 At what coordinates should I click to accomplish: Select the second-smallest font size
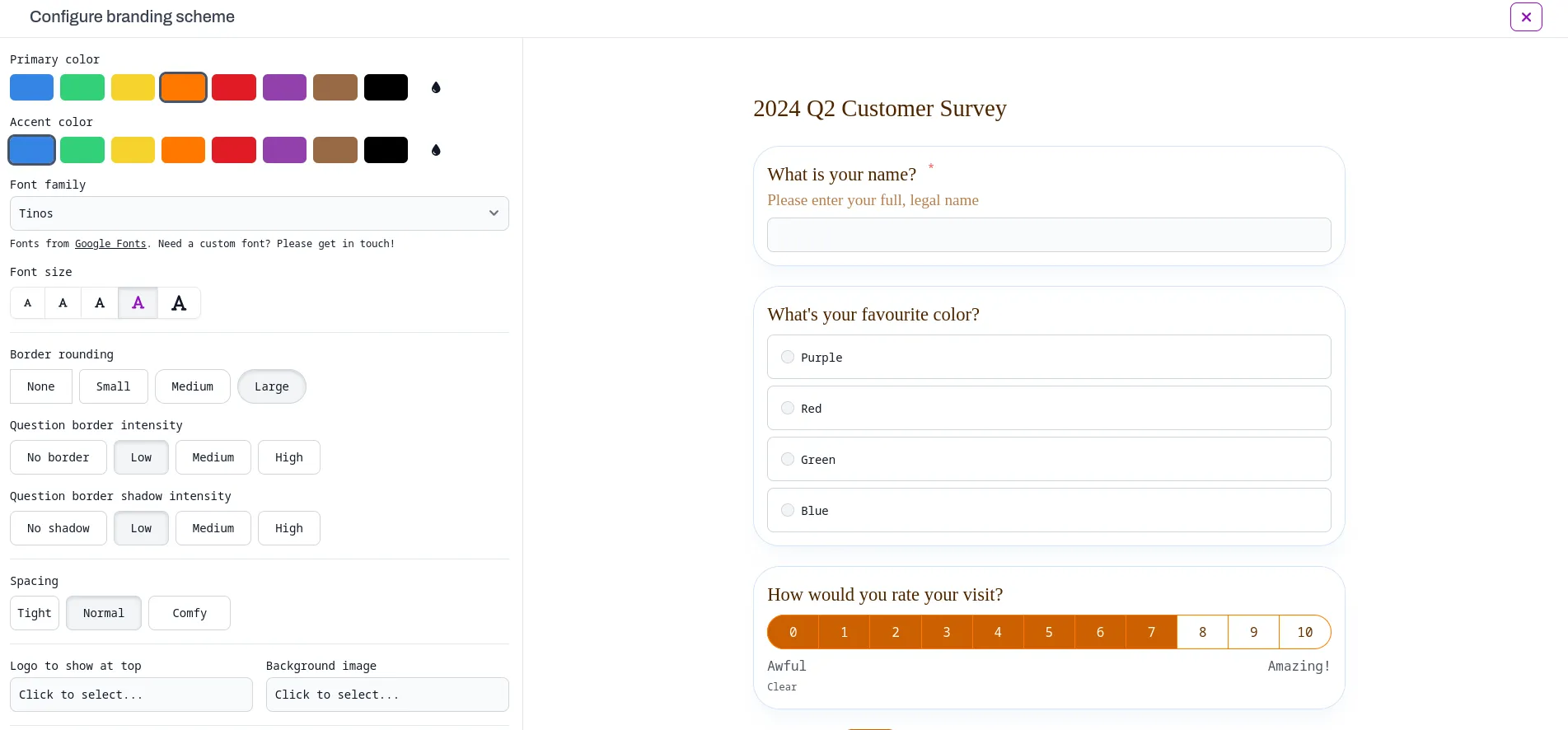pyautogui.click(x=63, y=303)
